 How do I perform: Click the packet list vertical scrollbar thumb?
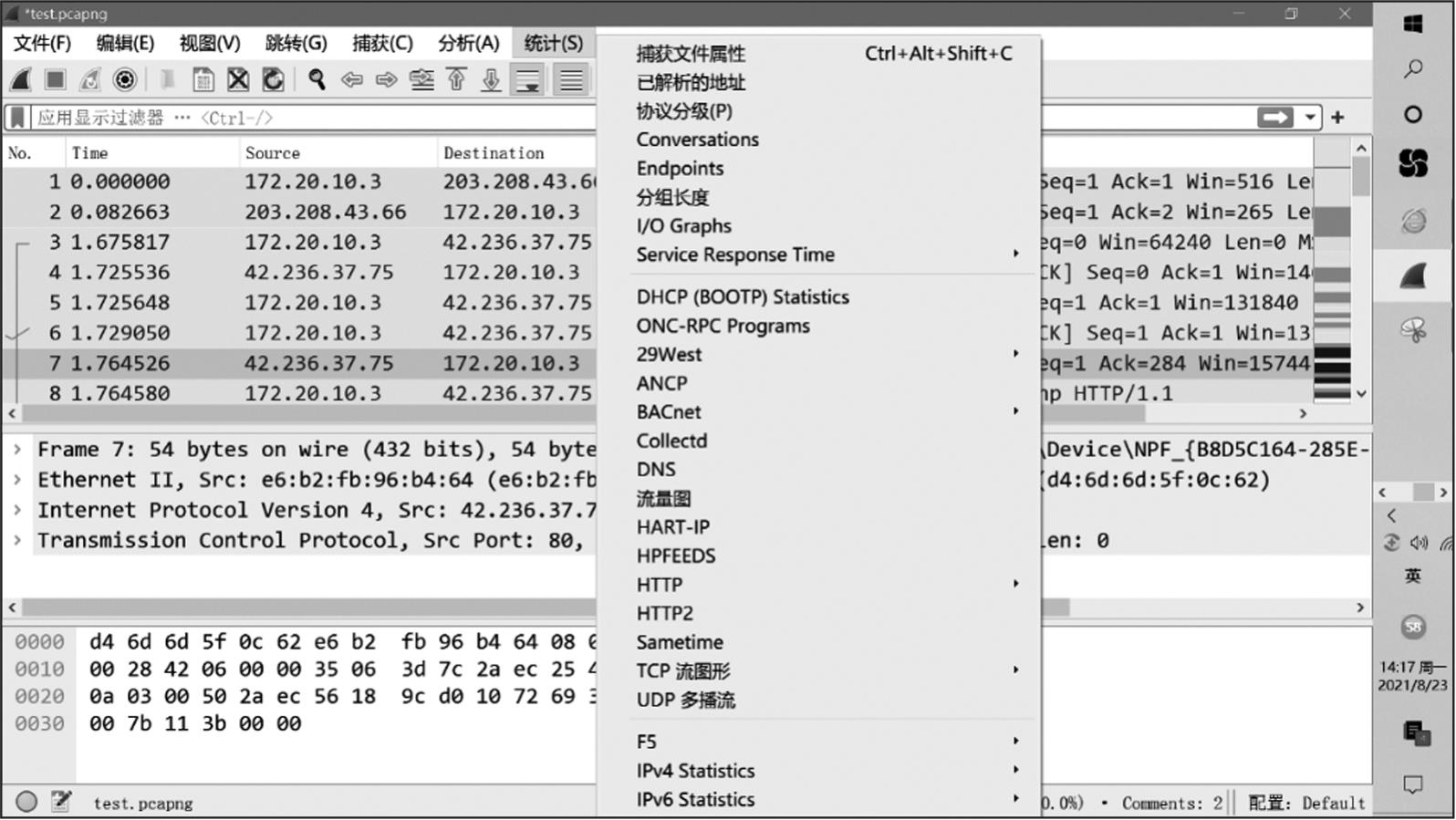[1361, 176]
